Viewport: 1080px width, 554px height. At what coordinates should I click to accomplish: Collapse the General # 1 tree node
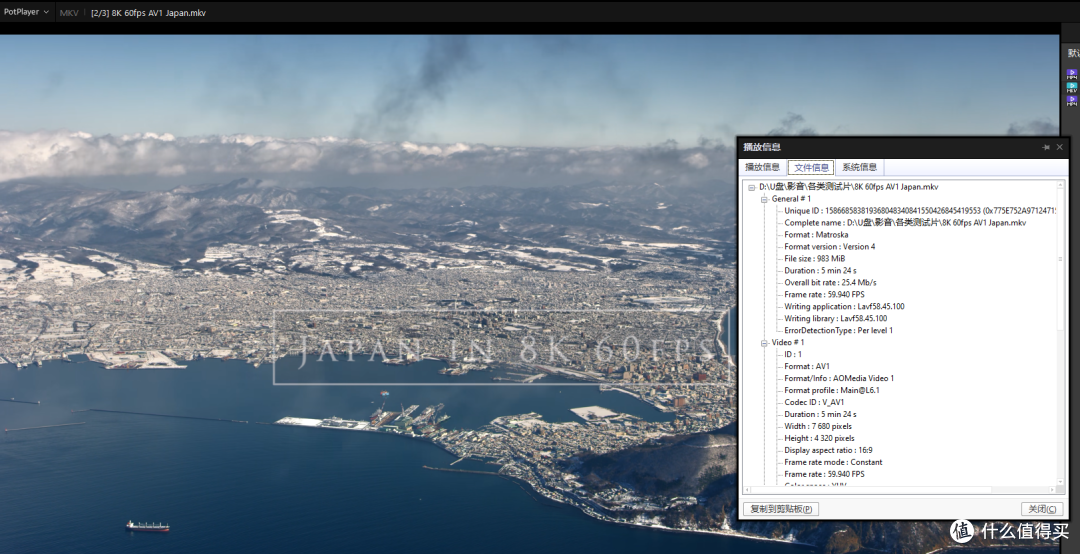[x=764, y=199]
